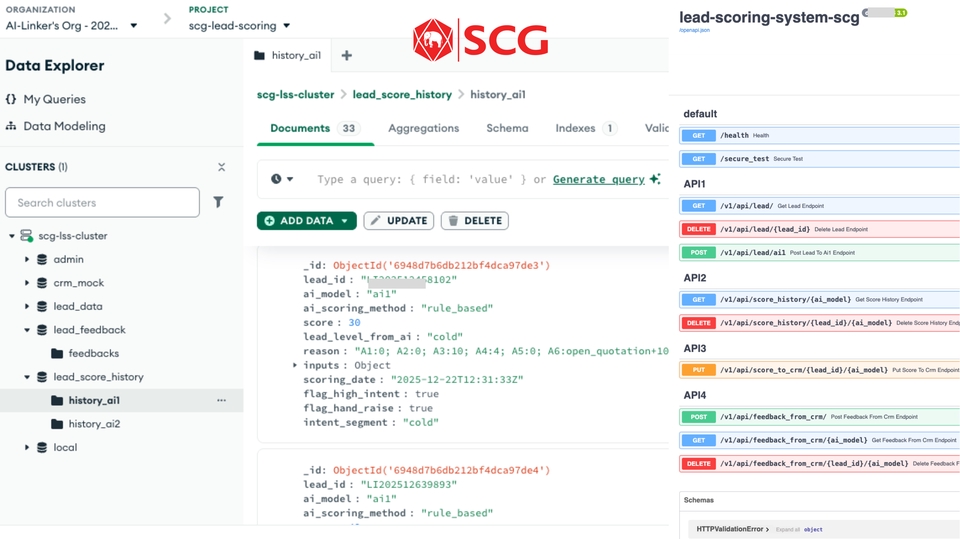960x539 pixels.
Task: Click into the Search clusters field
Action: tap(102, 202)
